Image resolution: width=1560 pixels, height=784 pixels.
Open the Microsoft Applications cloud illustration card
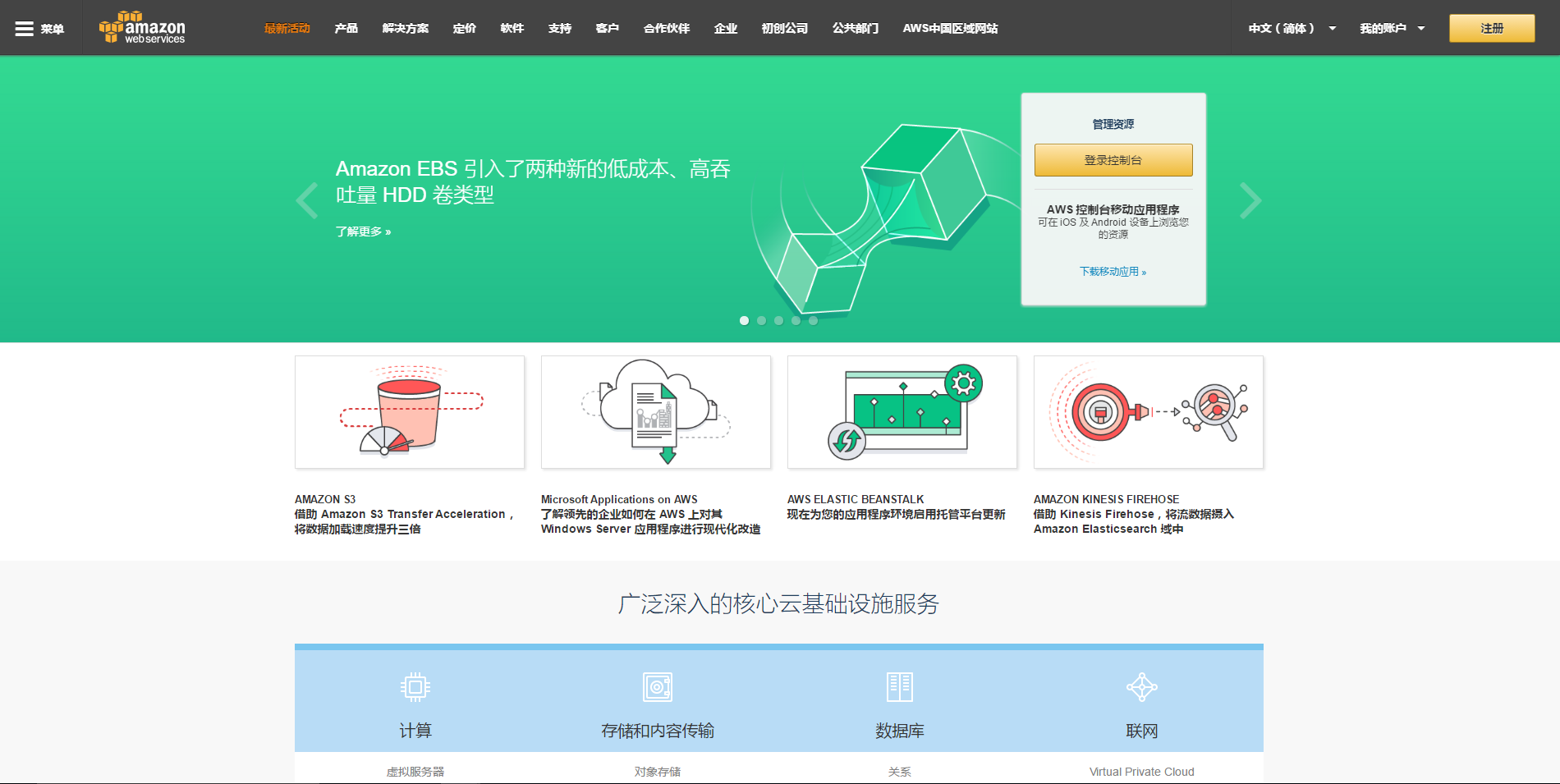656,412
